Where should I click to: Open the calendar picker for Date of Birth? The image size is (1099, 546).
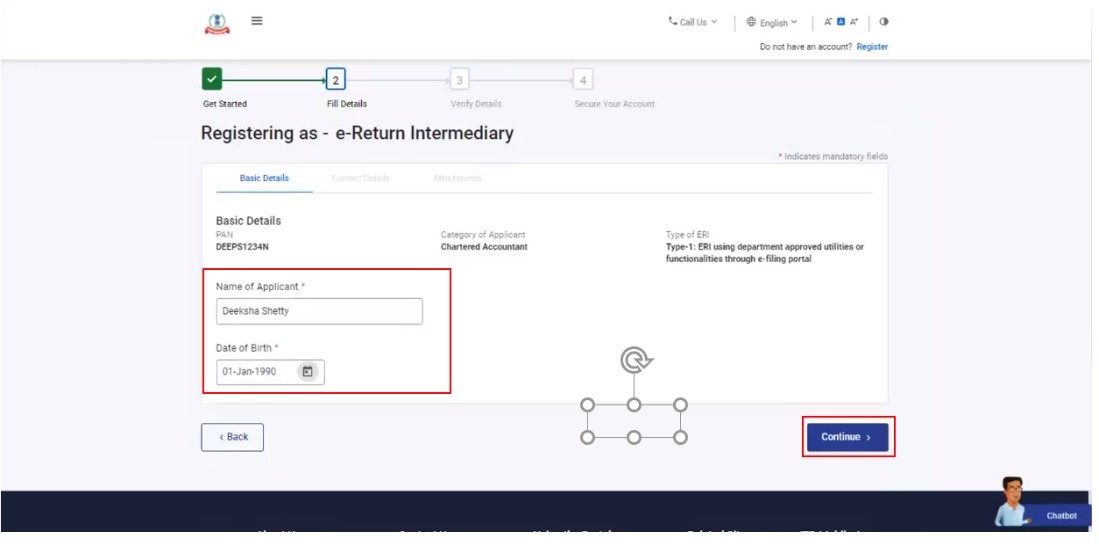[x=308, y=372]
